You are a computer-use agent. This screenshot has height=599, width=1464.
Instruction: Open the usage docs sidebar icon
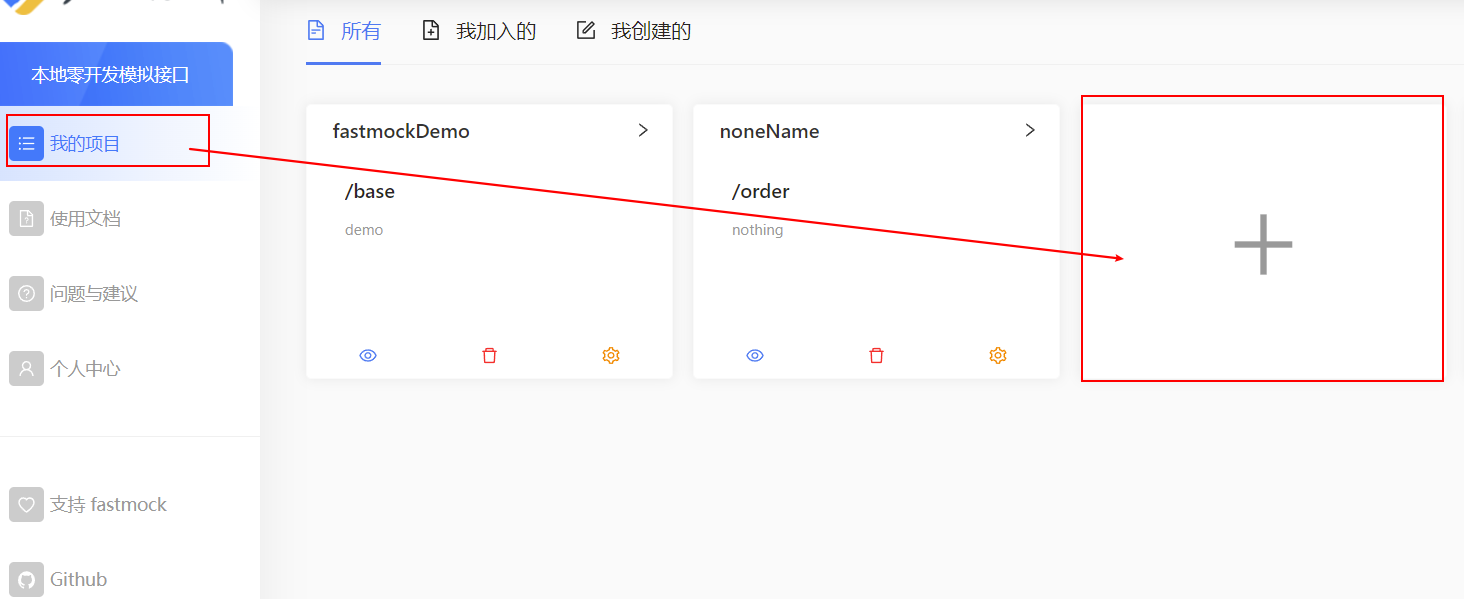[x=26, y=218]
